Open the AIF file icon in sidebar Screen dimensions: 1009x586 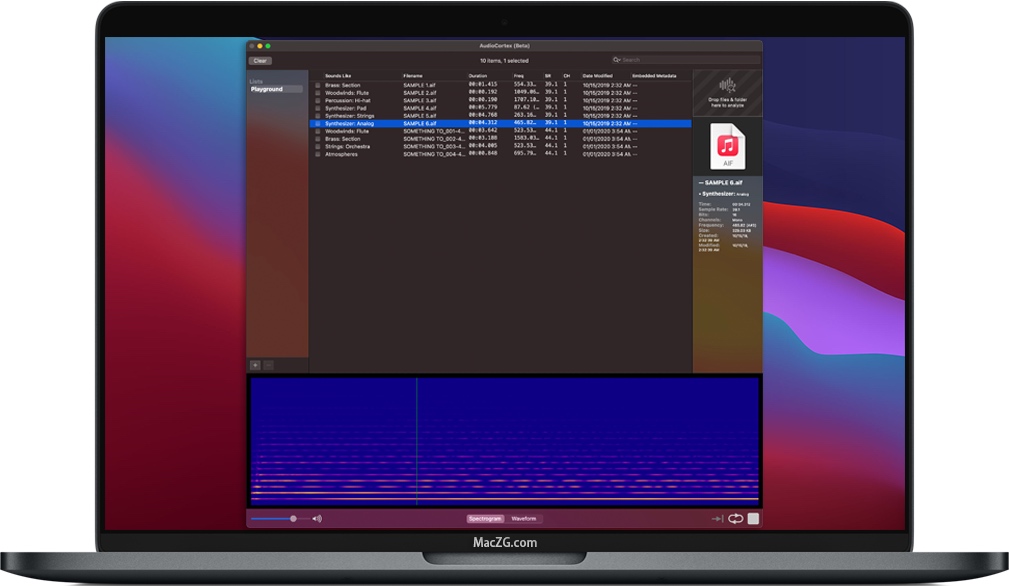tap(728, 146)
